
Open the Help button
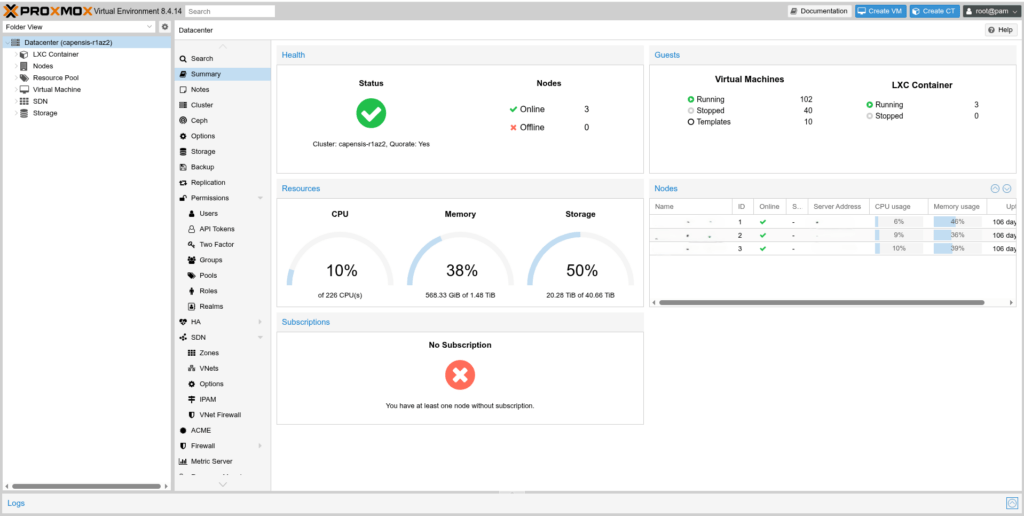click(x=1000, y=30)
